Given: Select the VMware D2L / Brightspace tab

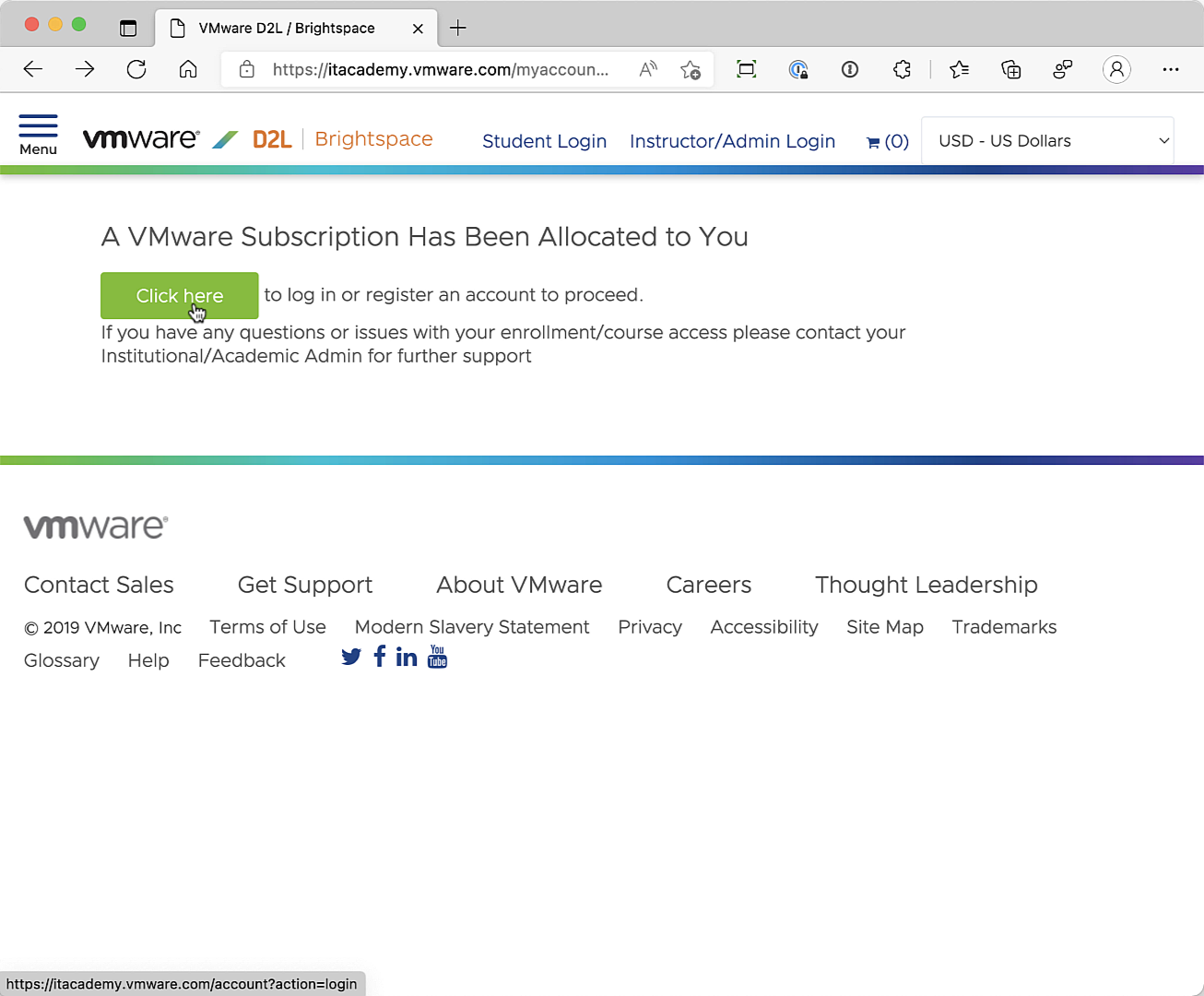Looking at the screenshot, I should (287, 28).
